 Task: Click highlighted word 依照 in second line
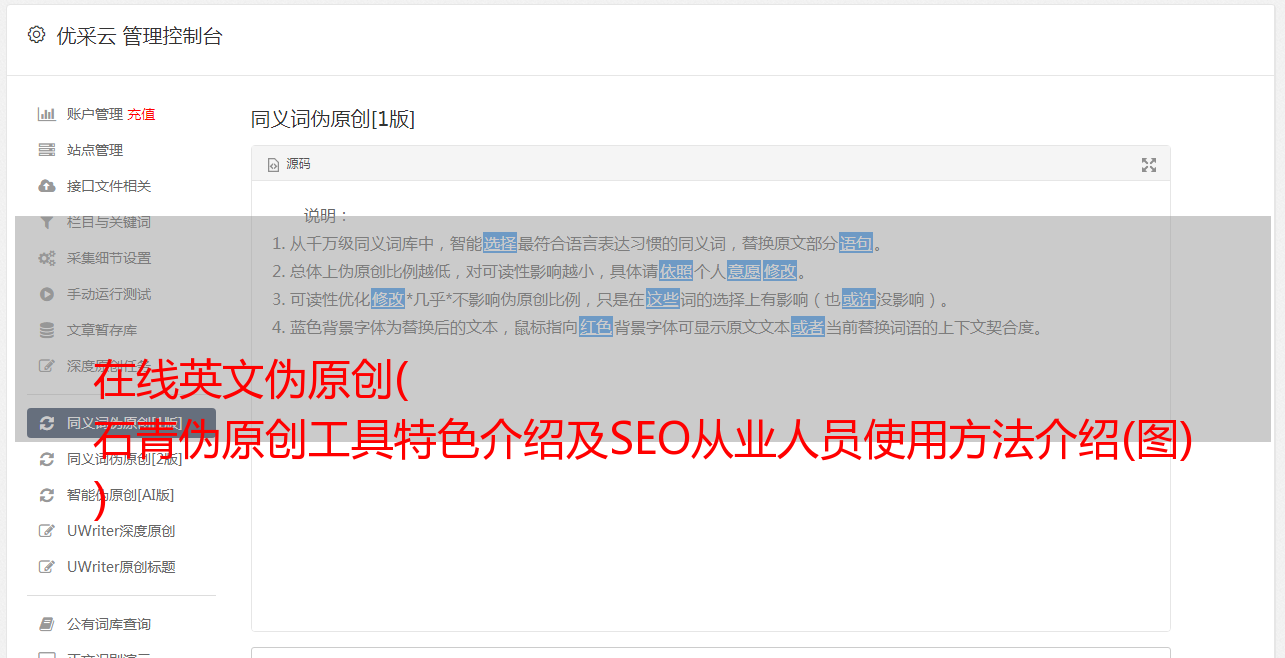pos(676,271)
